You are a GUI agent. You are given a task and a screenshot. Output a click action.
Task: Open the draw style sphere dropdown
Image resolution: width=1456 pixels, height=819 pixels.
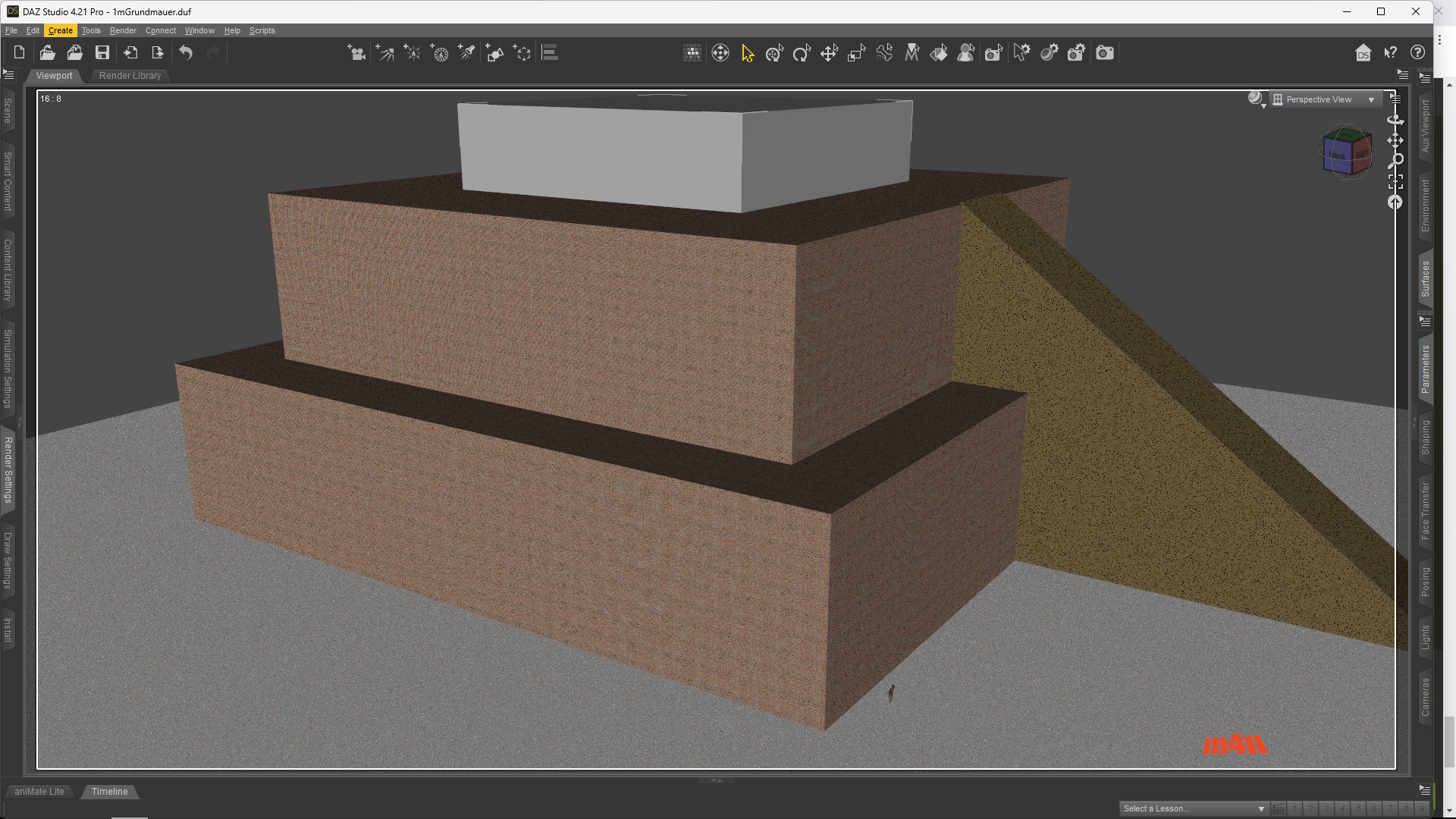click(x=1256, y=99)
